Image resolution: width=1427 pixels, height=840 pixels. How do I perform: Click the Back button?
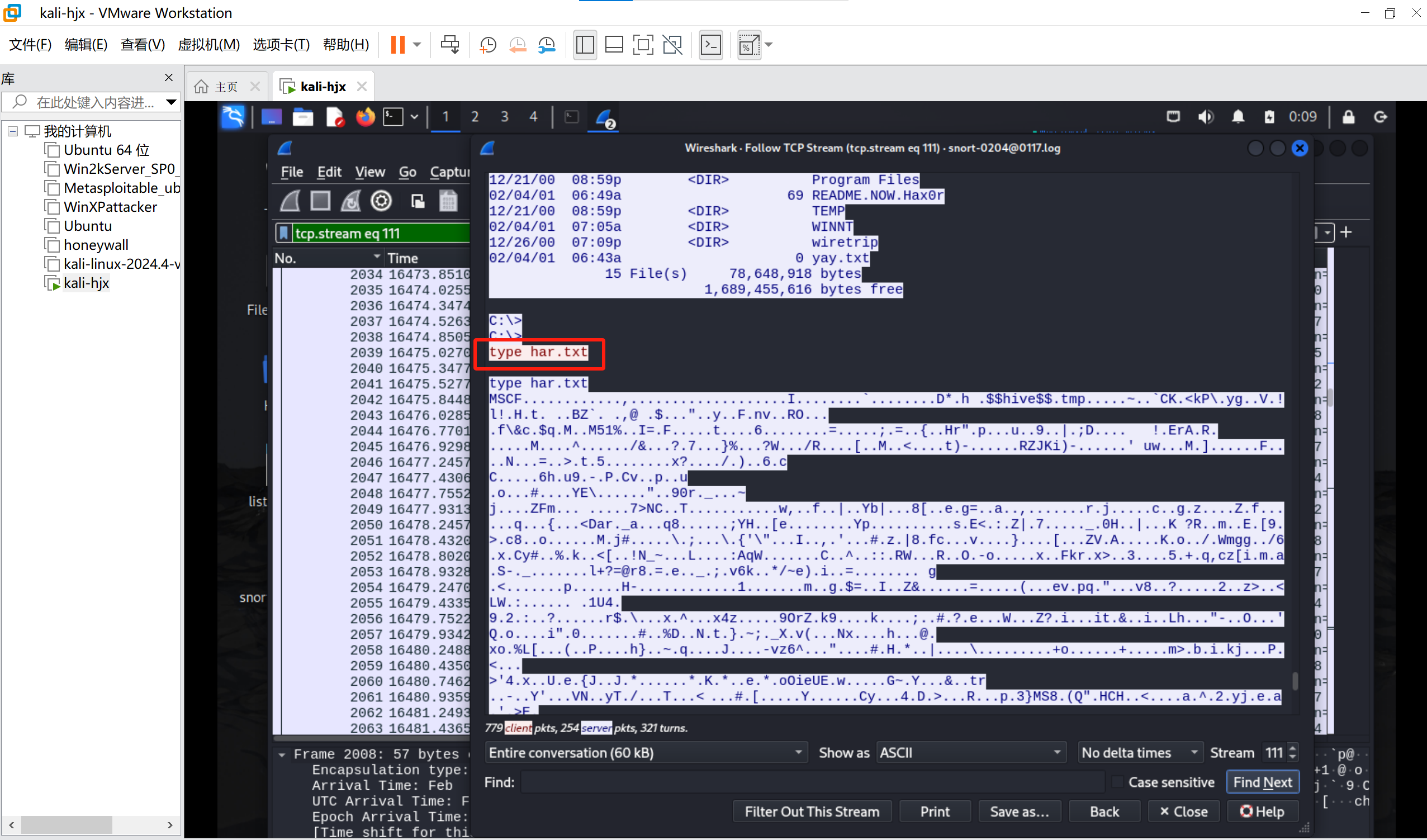[x=1104, y=811]
